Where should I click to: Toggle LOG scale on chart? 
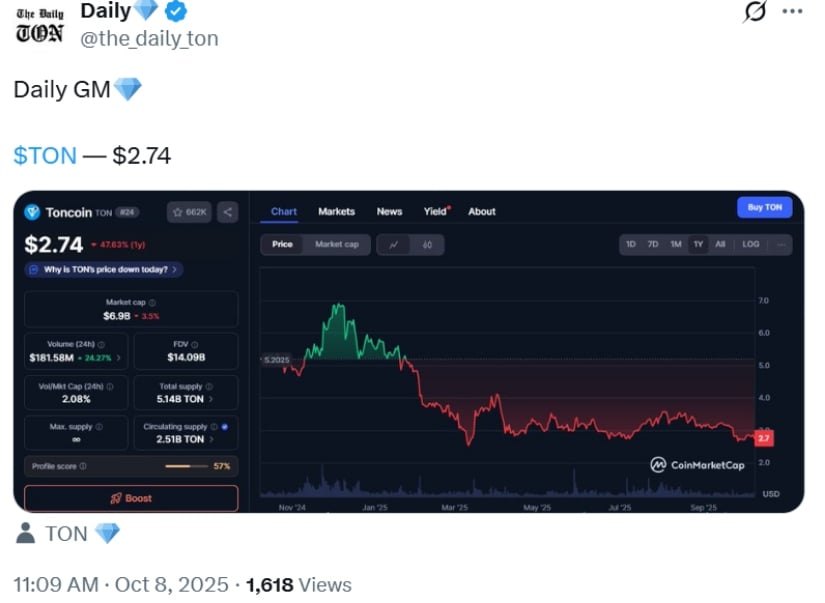coord(750,244)
